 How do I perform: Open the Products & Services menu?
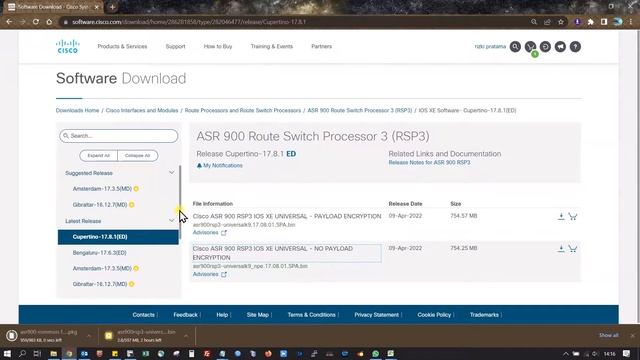(x=122, y=47)
